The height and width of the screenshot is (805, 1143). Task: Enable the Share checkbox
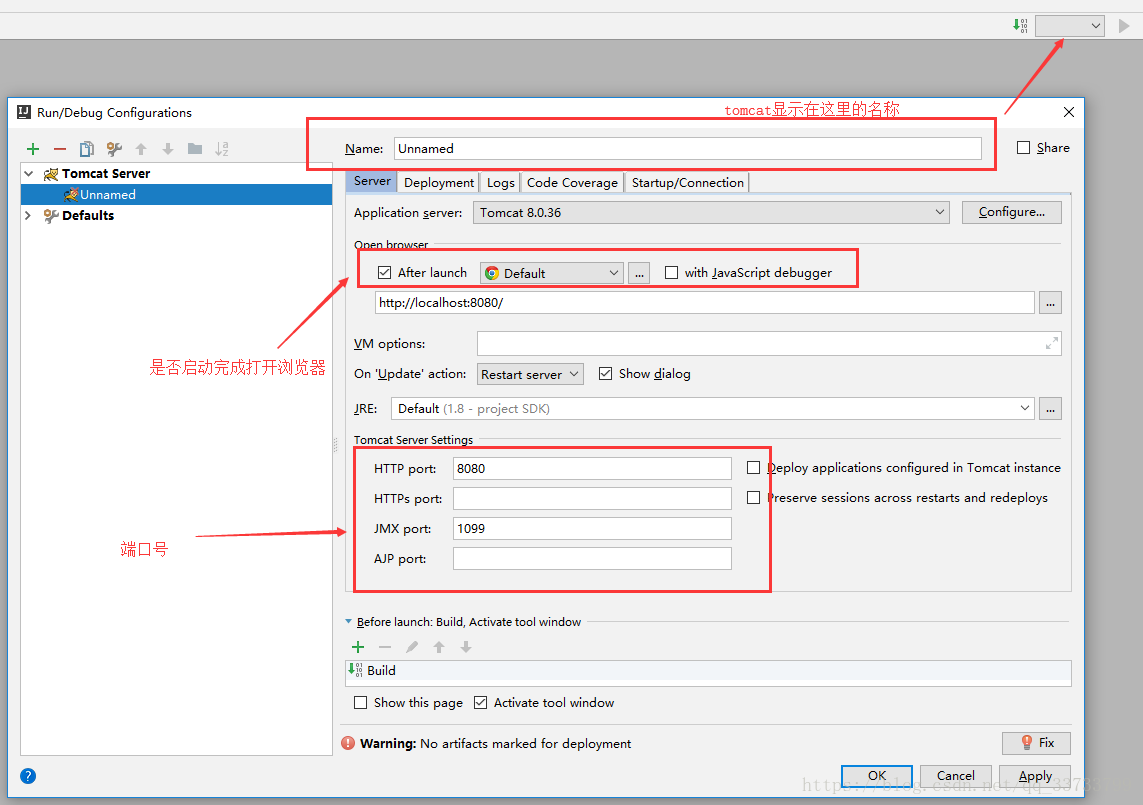tap(1023, 148)
